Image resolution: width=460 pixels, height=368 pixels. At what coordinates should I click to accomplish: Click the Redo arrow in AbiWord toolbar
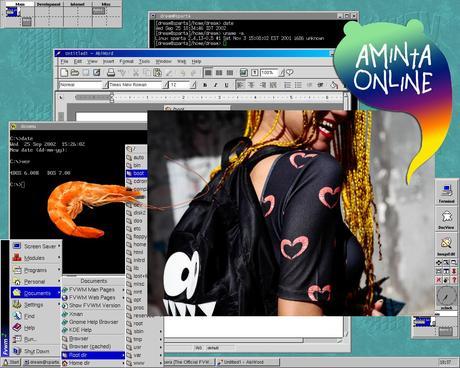[193, 73]
